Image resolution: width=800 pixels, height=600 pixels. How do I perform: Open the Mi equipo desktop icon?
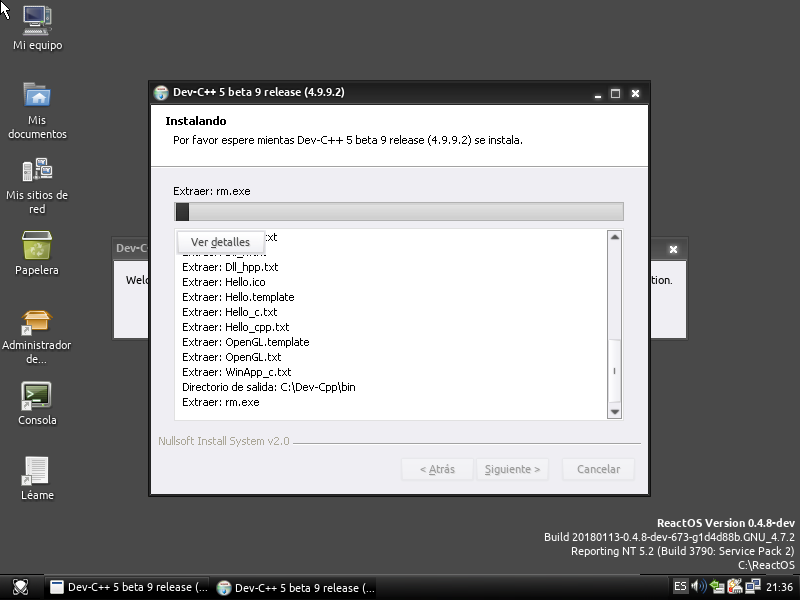tap(37, 20)
